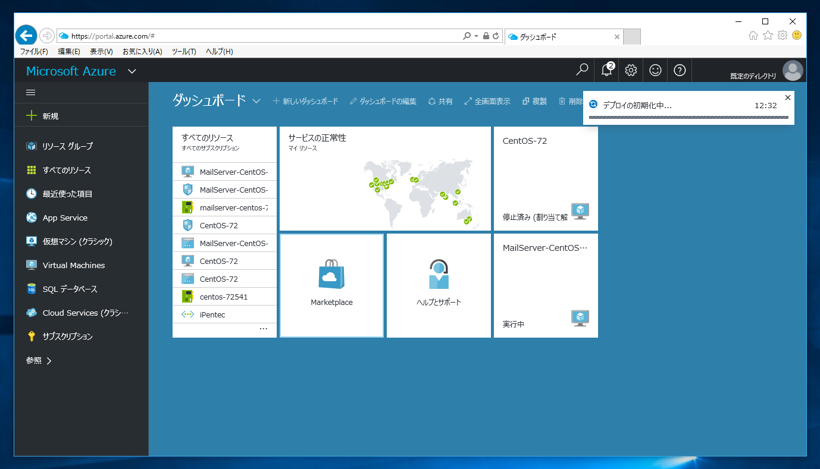The image size is (820, 469).
Task: Click 新しいダッシュボード button
Action: pyautogui.click(x=305, y=101)
